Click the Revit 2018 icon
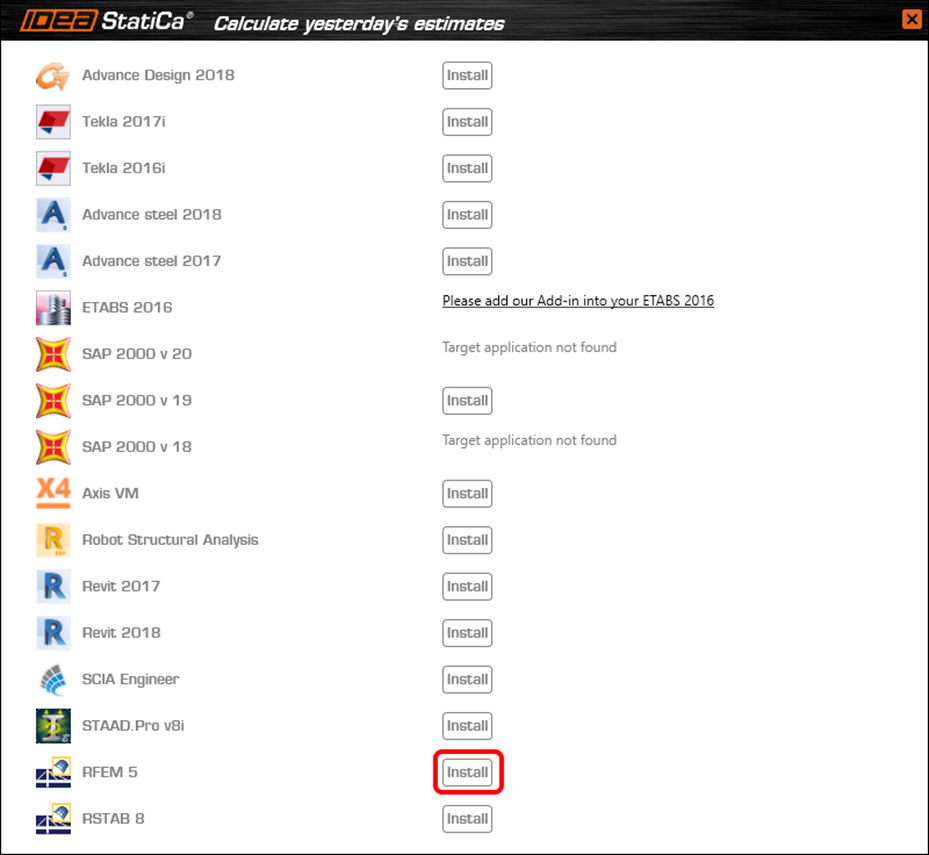Screen dimensions: 929x855 tap(53, 633)
